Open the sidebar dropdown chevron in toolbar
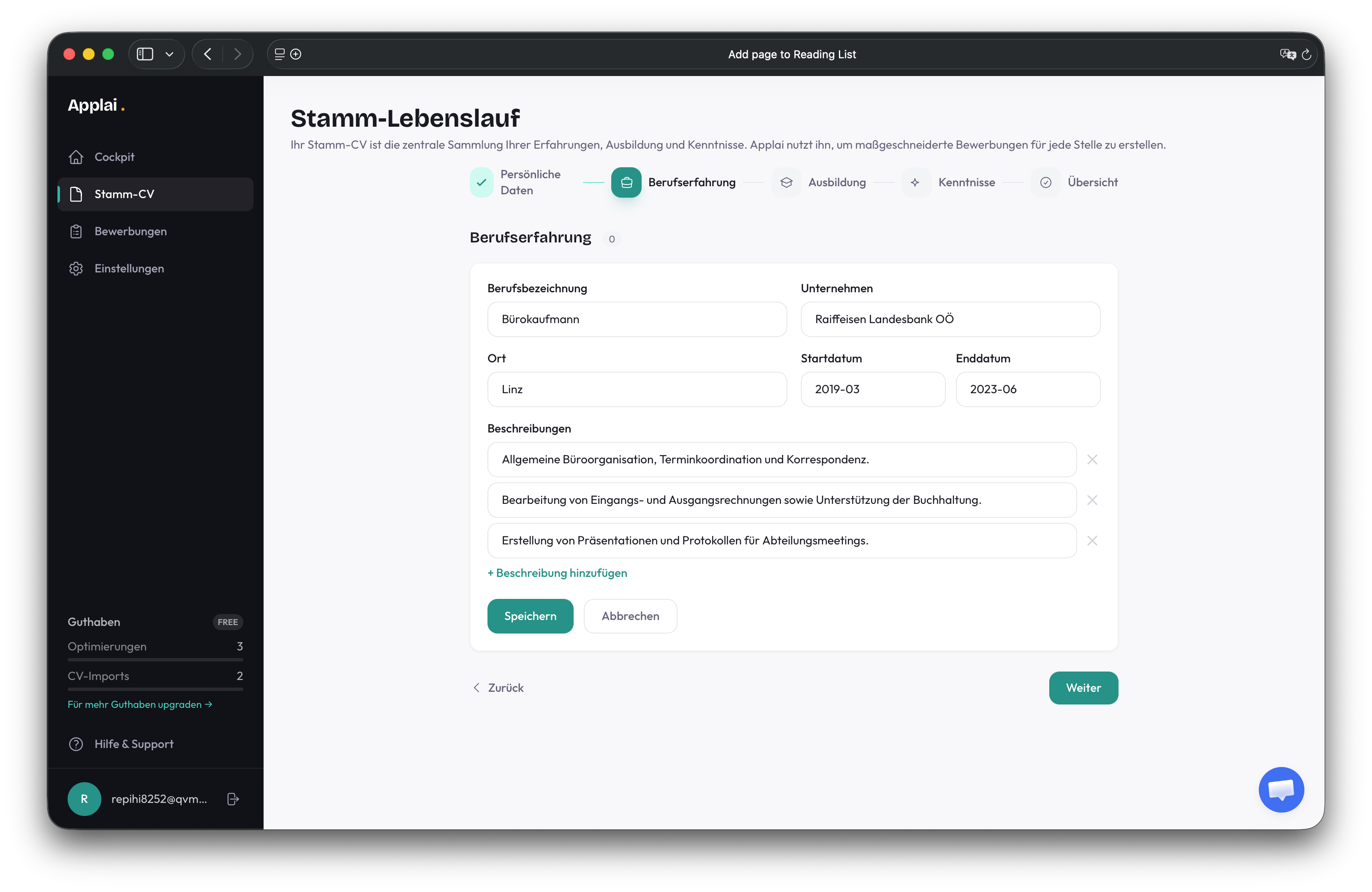1372x892 pixels. tap(169, 54)
